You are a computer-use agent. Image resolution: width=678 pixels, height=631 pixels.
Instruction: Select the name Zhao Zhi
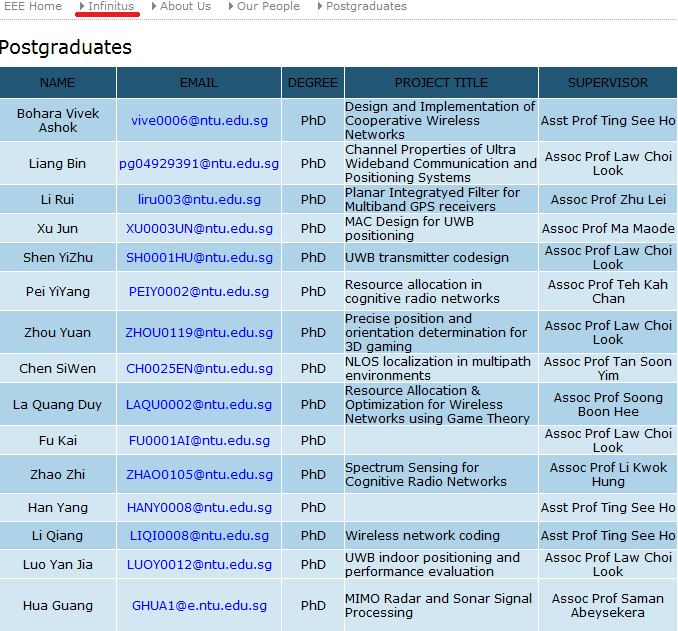(58, 474)
